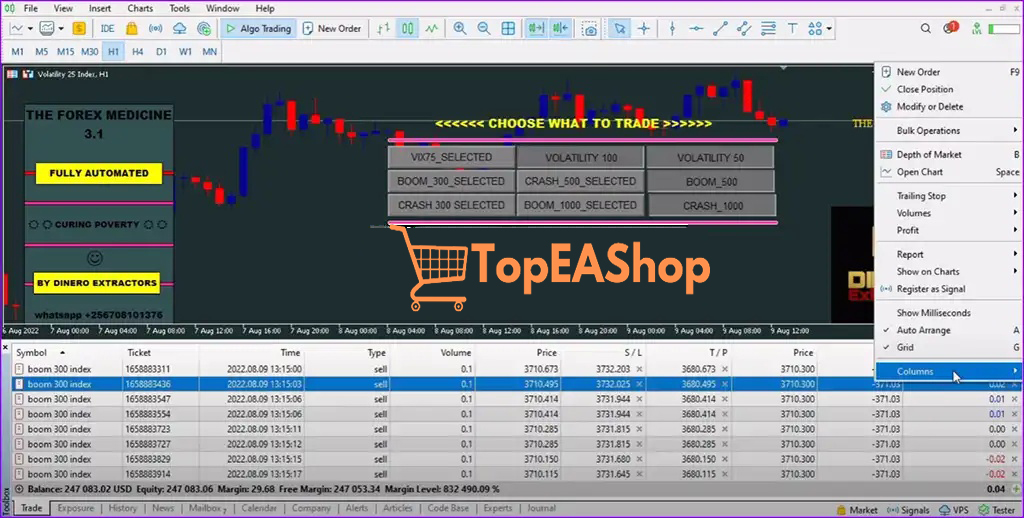Expand the Trailing Stop submenu
The height and width of the screenshot is (518, 1024).
pyautogui.click(x=948, y=196)
